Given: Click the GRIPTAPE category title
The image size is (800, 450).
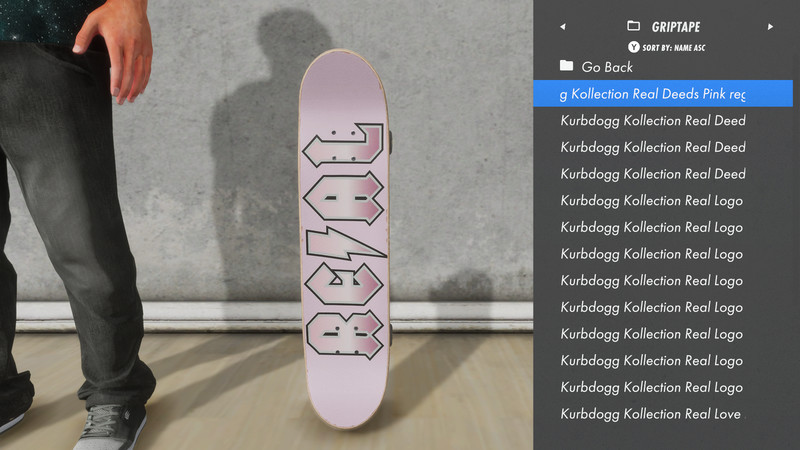Looking at the screenshot, I should coord(676,27).
